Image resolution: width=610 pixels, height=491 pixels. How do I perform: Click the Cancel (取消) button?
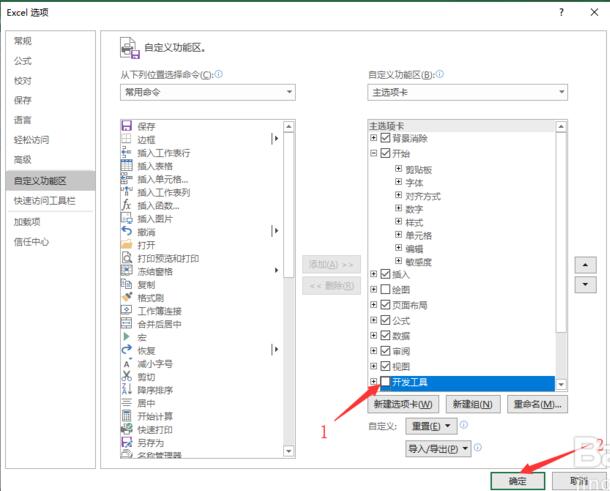coord(579,481)
